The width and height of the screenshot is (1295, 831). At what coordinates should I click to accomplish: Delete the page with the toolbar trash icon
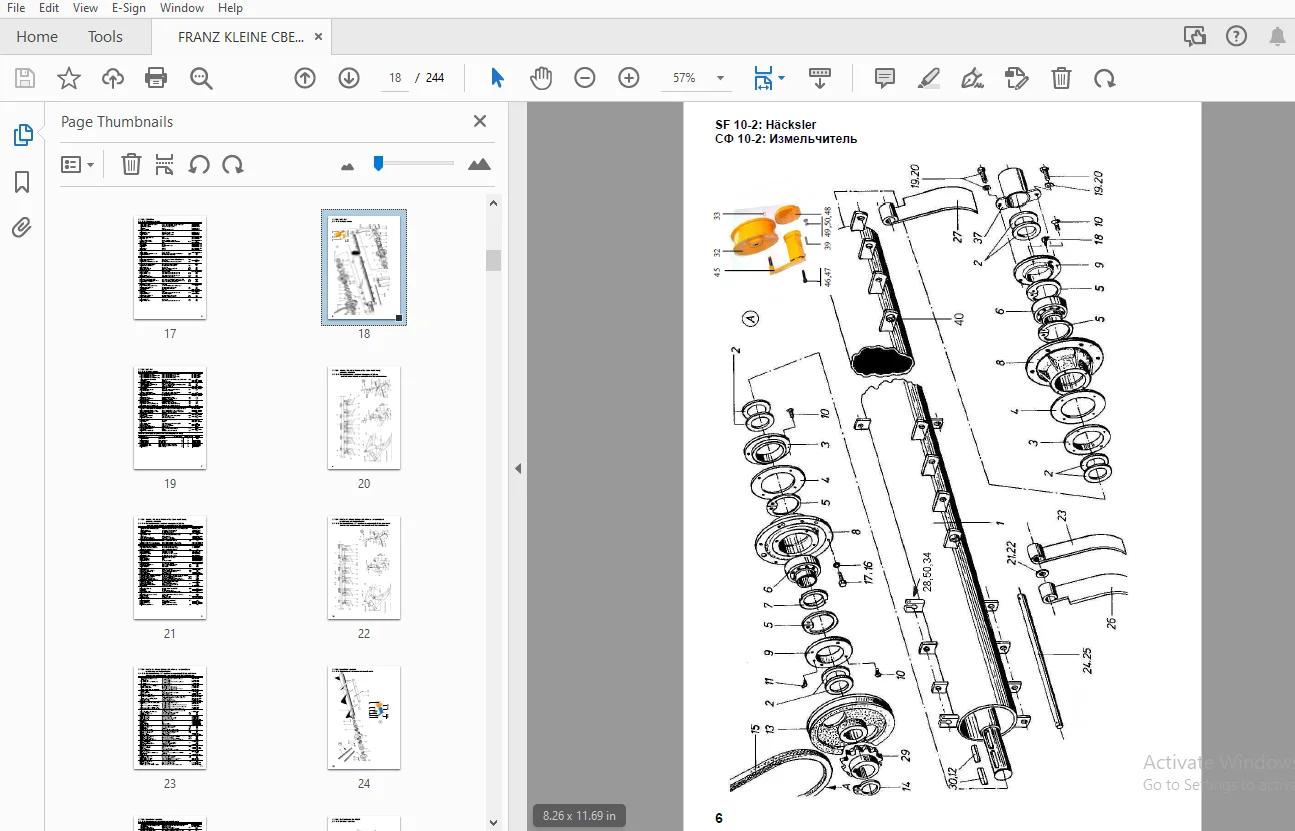pyautogui.click(x=1061, y=78)
